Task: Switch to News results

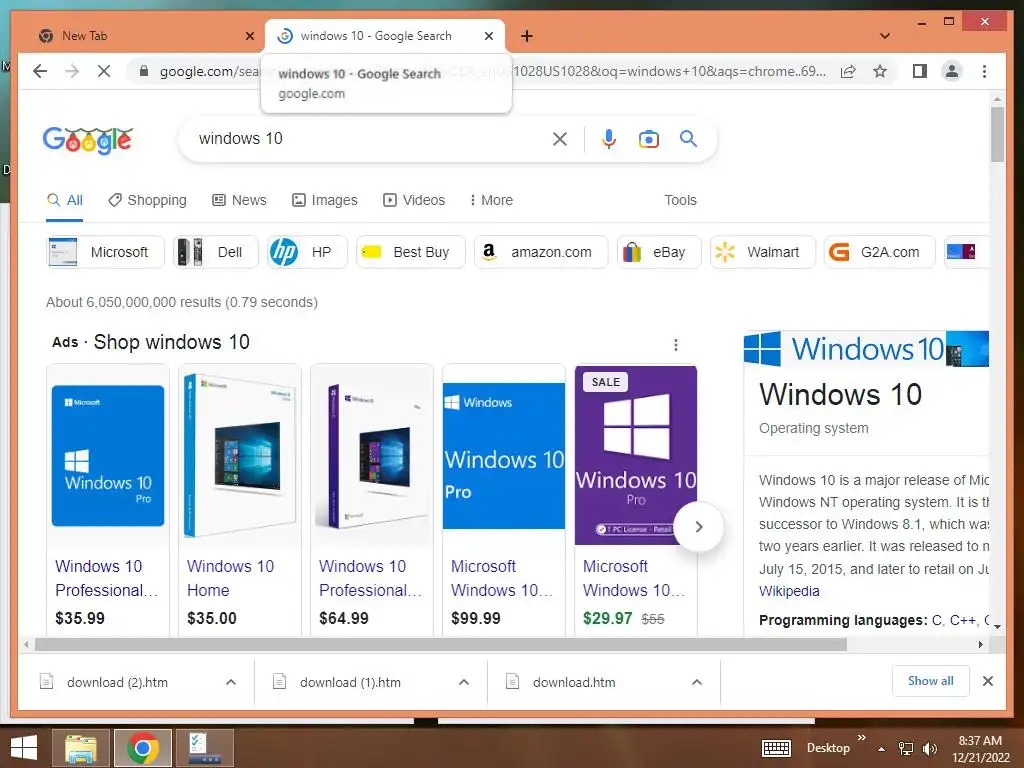Action: coord(240,200)
